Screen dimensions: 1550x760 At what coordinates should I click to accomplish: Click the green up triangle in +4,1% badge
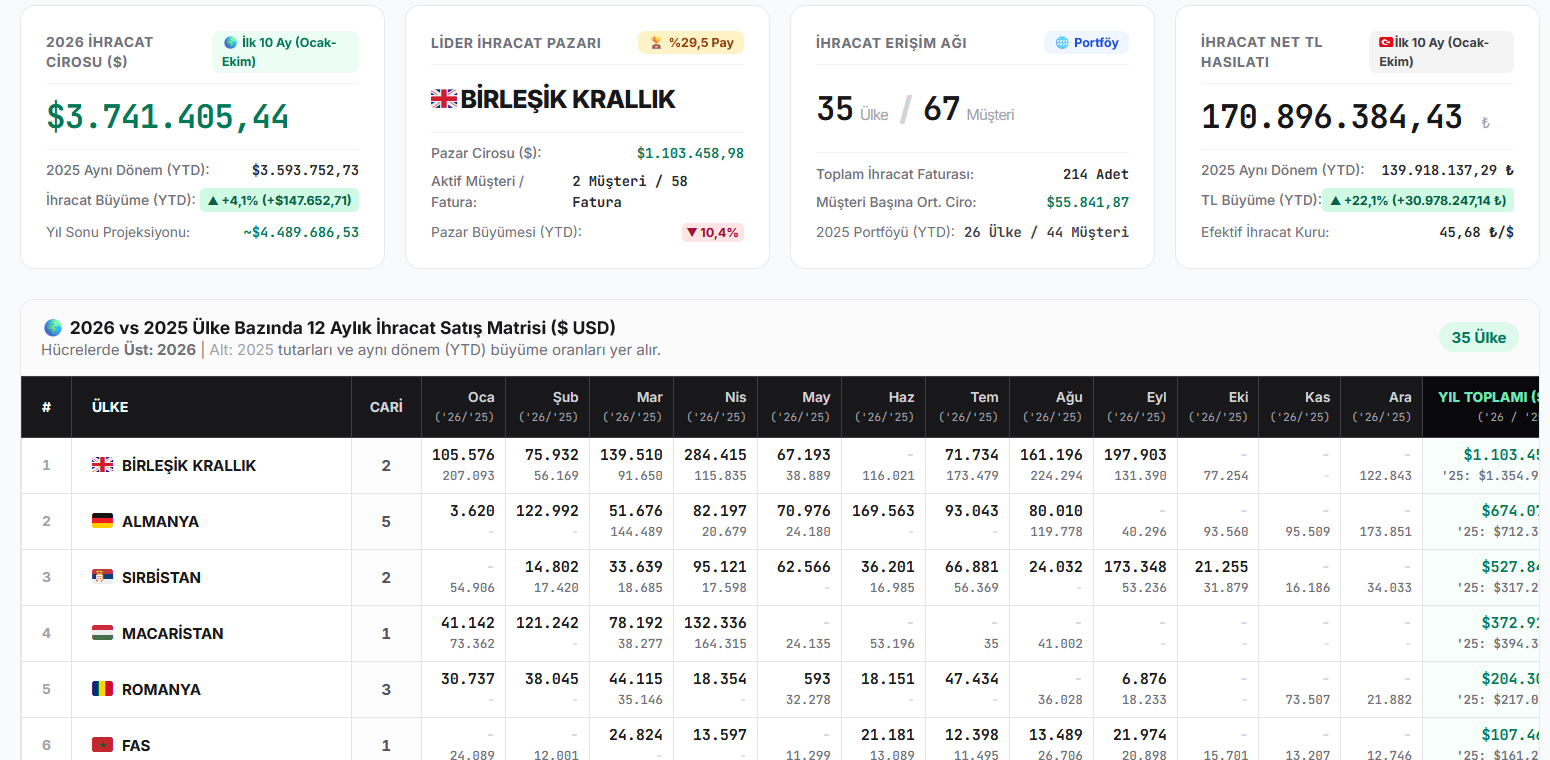213,201
